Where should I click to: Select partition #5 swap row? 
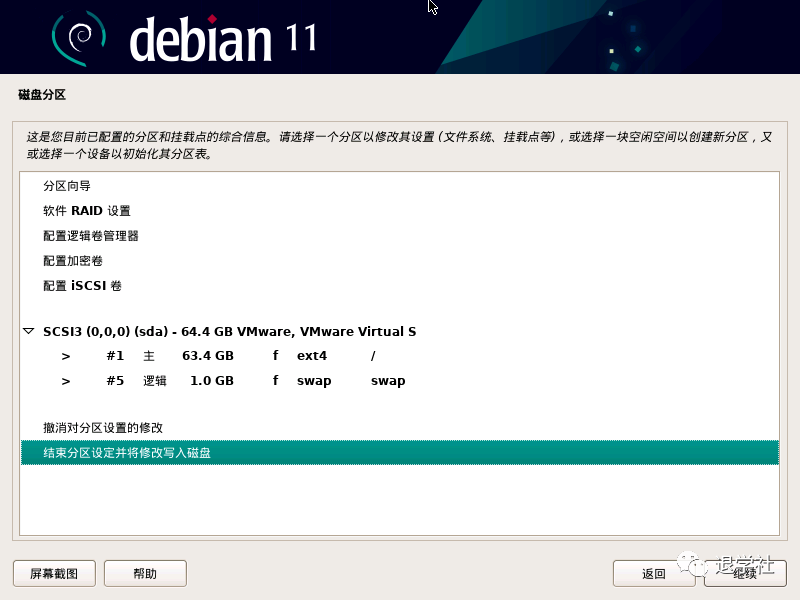coord(399,381)
